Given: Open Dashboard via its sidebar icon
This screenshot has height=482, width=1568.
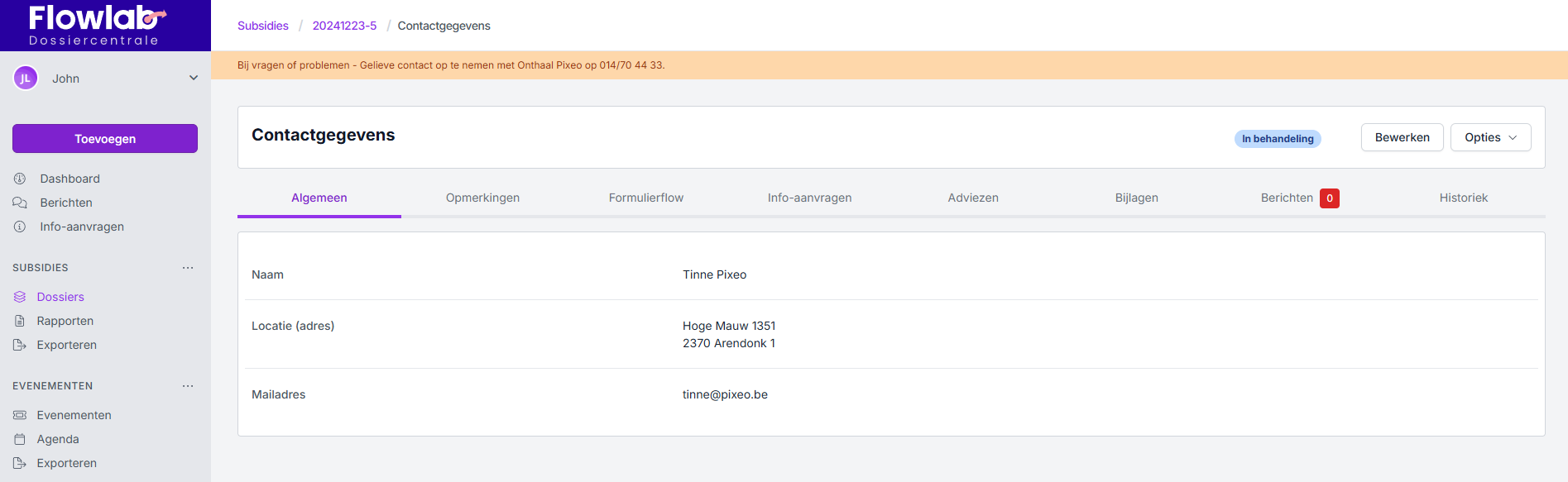Looking at the screenshot, I should [20, 179].
